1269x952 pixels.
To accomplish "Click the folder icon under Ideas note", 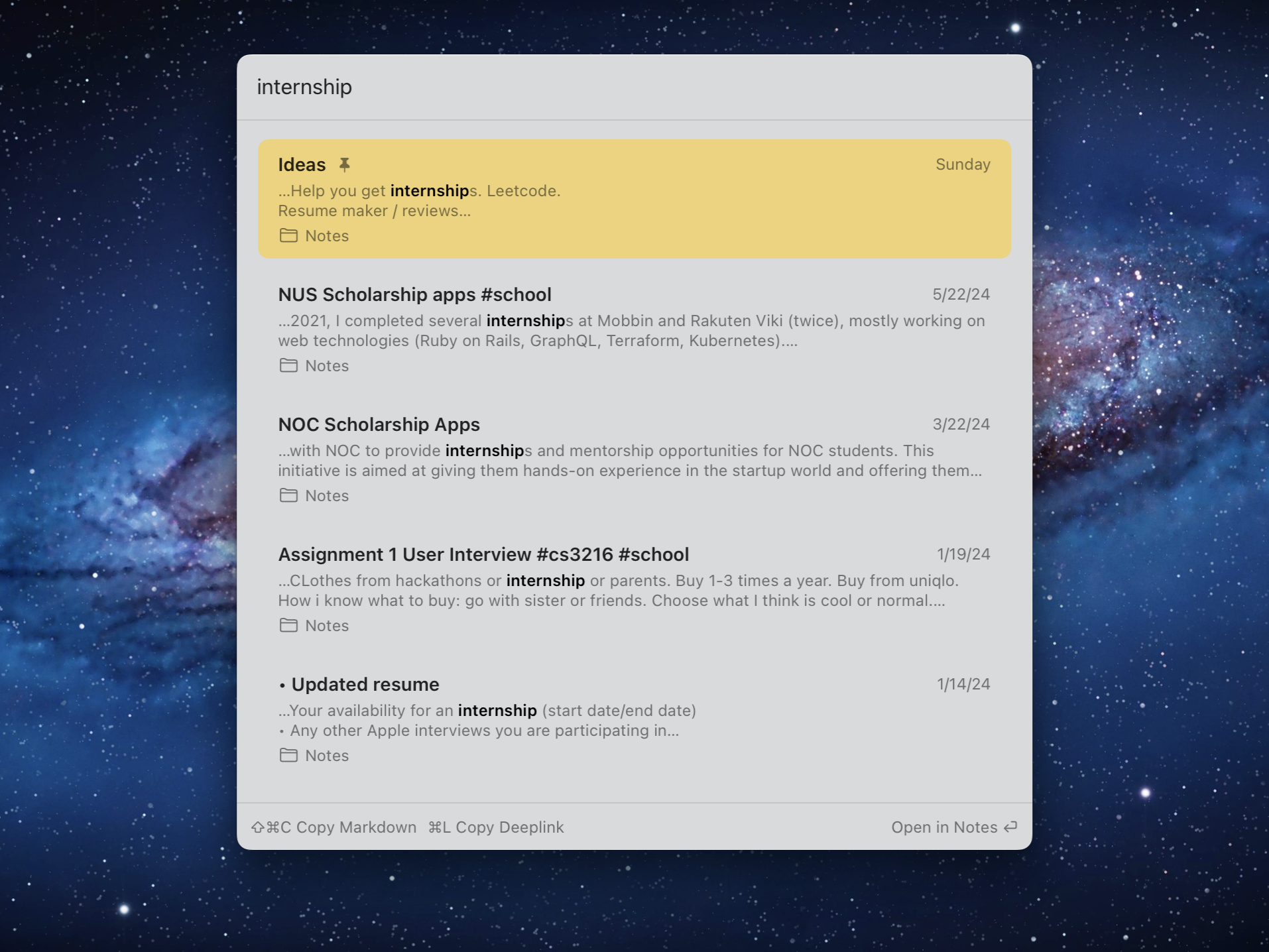I will point(288,235).
